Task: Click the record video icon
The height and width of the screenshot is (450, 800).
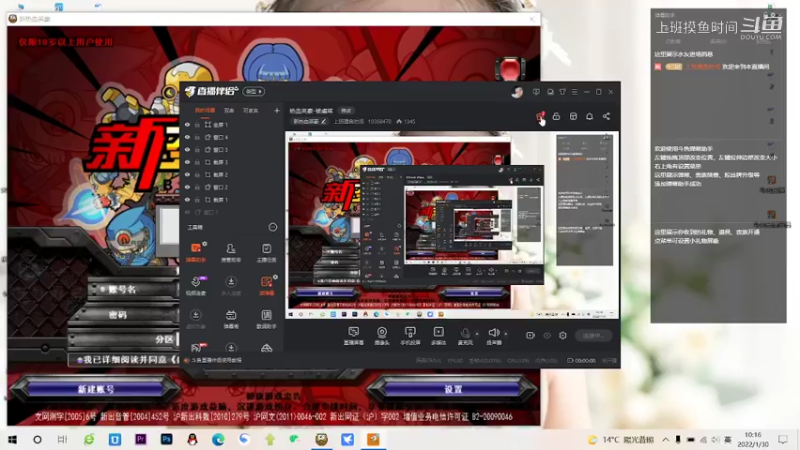Action: point(530,335)
